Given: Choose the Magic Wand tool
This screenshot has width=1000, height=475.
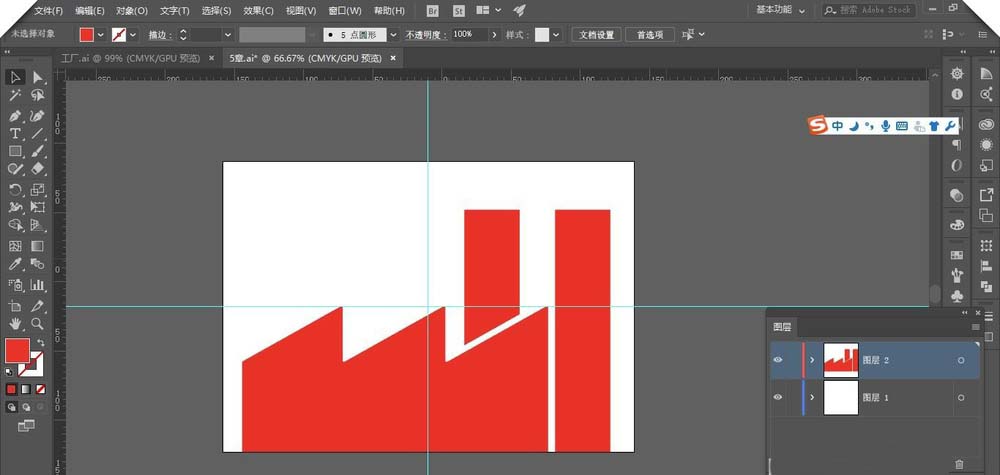Looking at the screenshot, I should (x=15, y=96).
